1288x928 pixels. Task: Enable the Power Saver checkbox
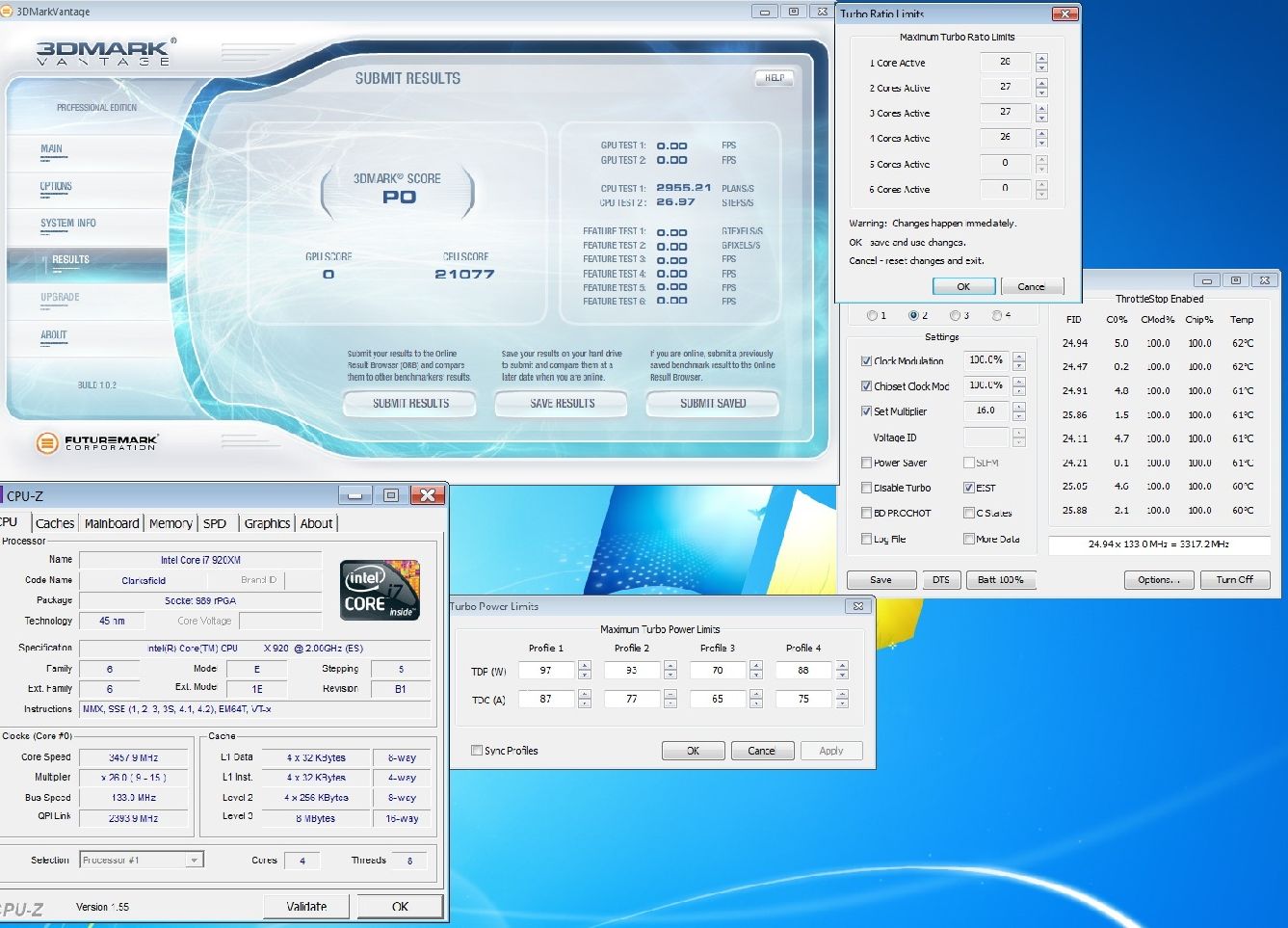click(866, 463)
